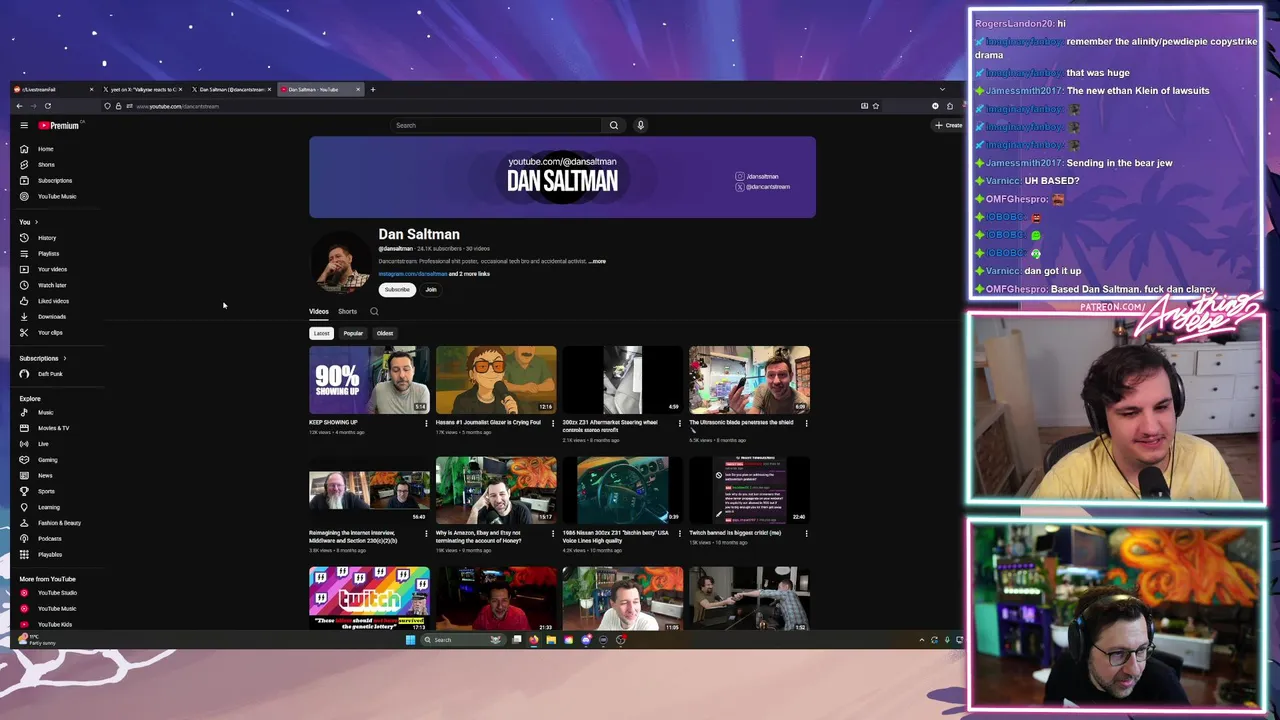
Task: Switch to Dan Saltman X profile tab
Action: (232, 90)
